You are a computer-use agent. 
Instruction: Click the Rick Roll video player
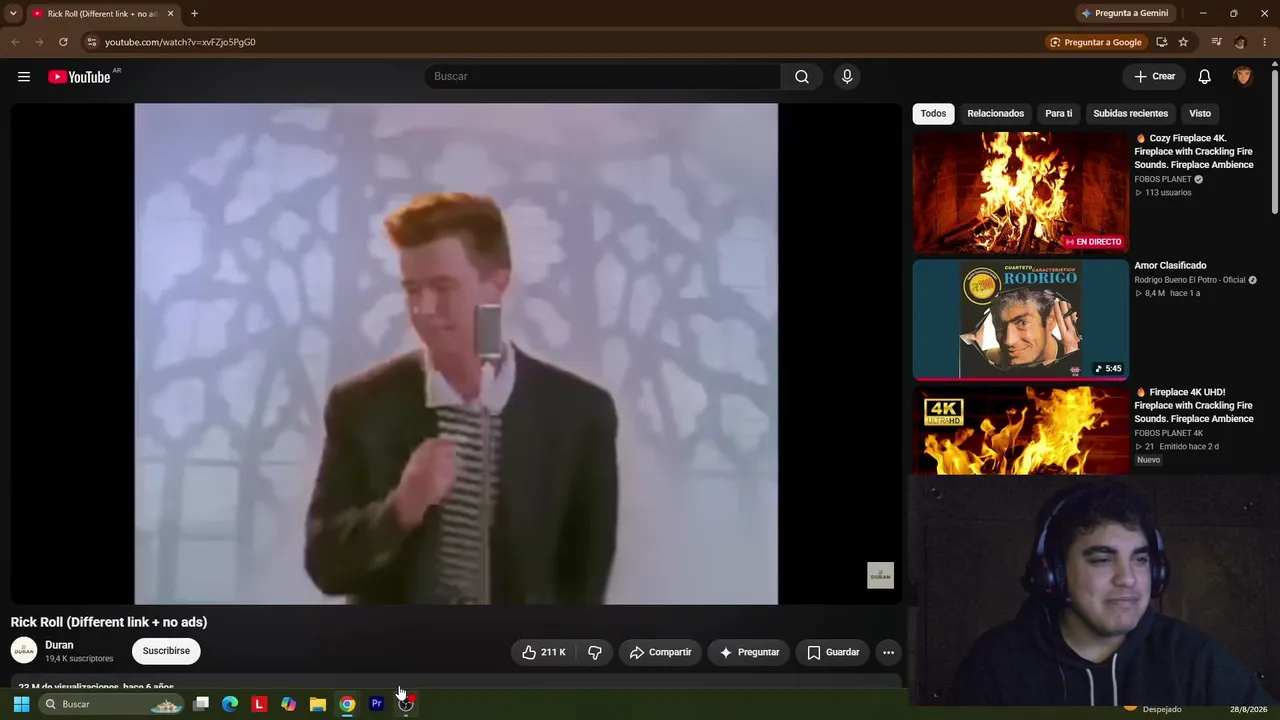[x=456, y=354]
